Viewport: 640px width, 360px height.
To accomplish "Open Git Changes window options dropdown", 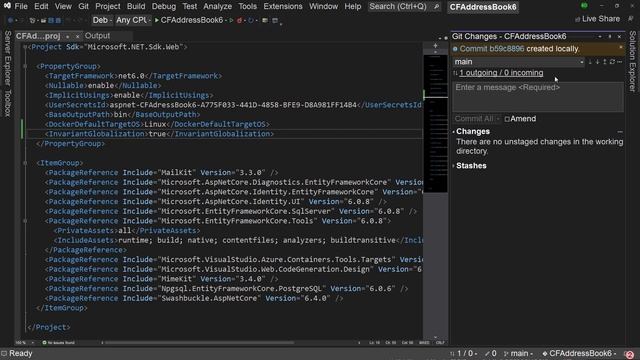I will coord(600,37).
